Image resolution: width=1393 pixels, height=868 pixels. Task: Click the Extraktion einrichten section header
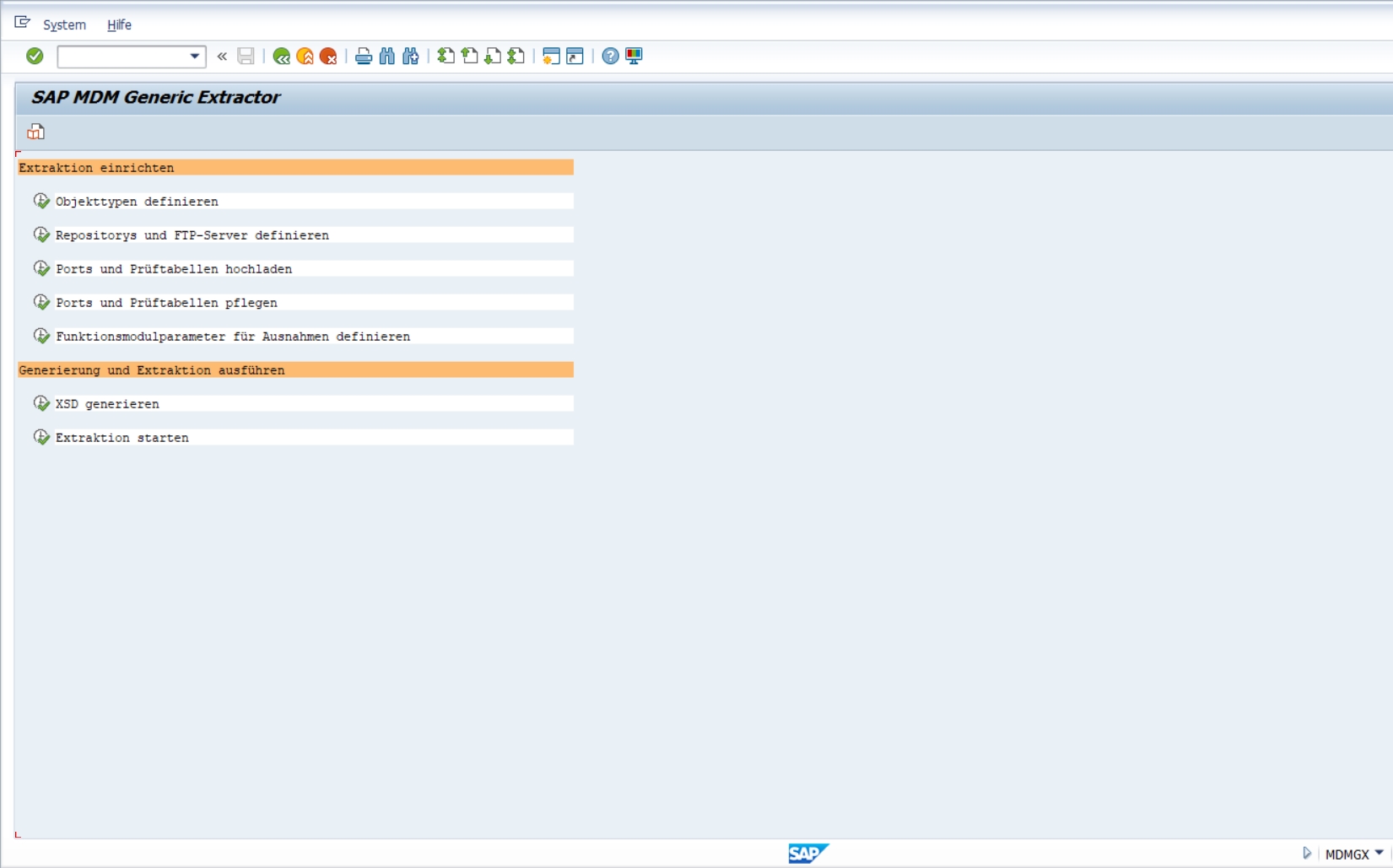click(x=295, y=168)
